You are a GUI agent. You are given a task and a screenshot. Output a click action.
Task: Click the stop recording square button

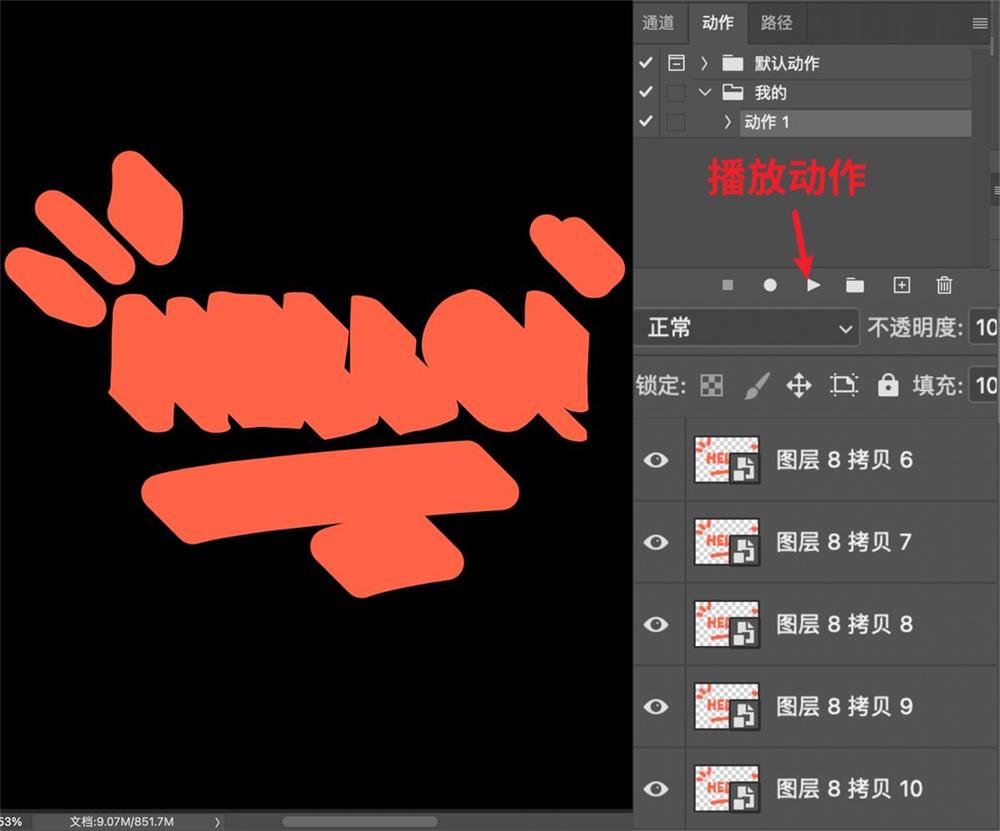tap(728, 285)
